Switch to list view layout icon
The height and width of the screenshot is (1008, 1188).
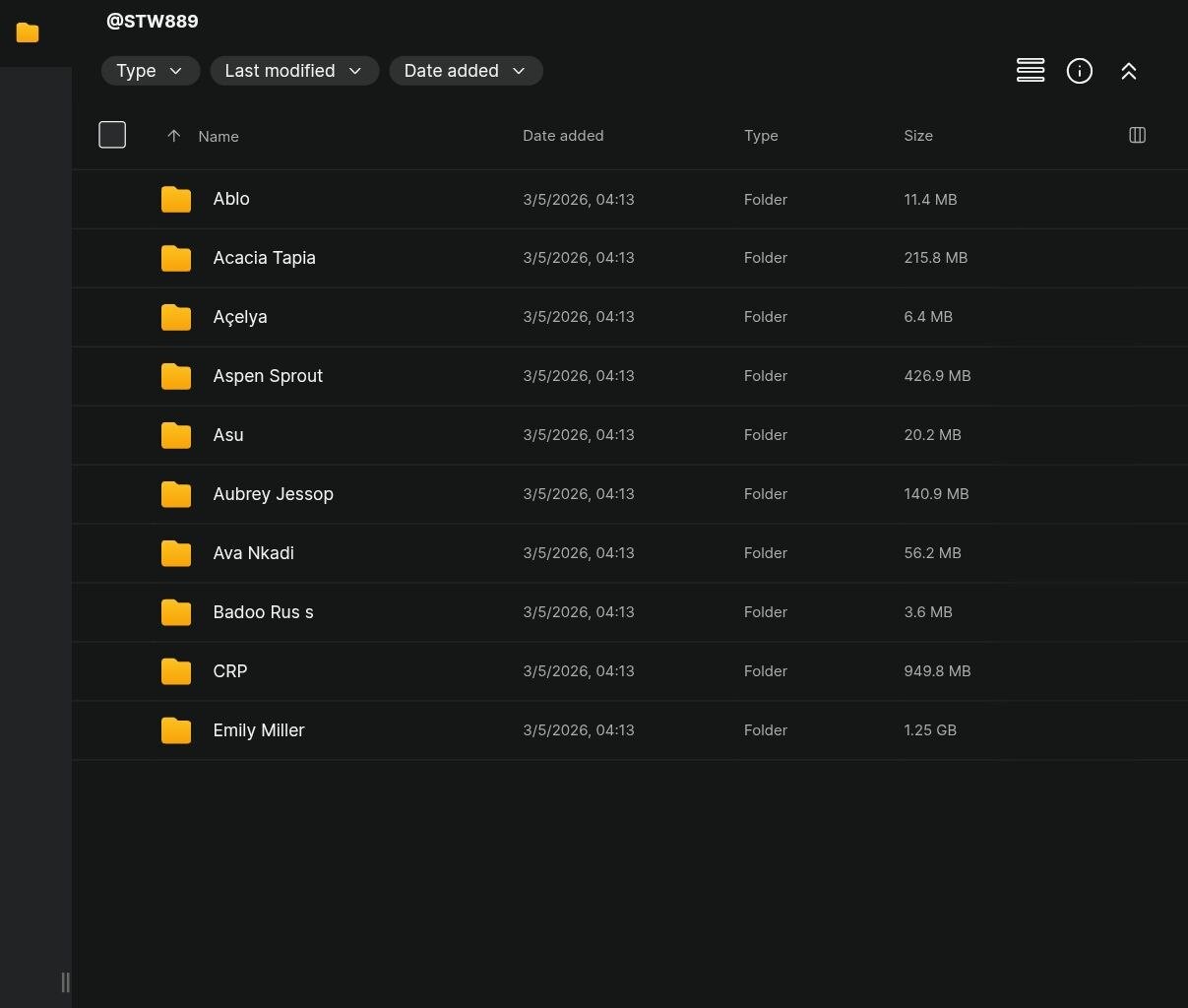click(x=1031, y=71)
